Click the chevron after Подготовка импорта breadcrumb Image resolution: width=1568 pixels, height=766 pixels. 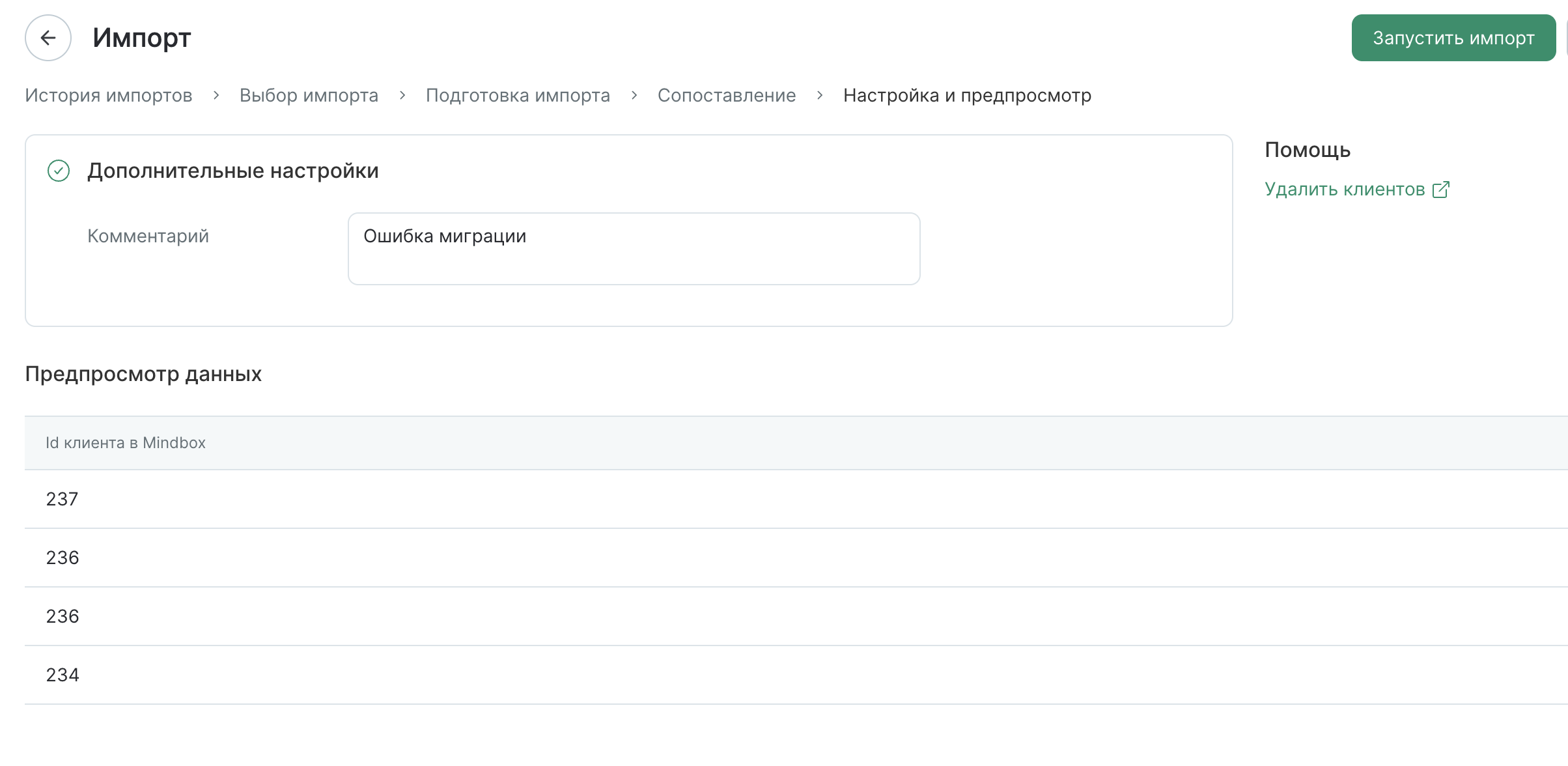(x=634, y=96)
